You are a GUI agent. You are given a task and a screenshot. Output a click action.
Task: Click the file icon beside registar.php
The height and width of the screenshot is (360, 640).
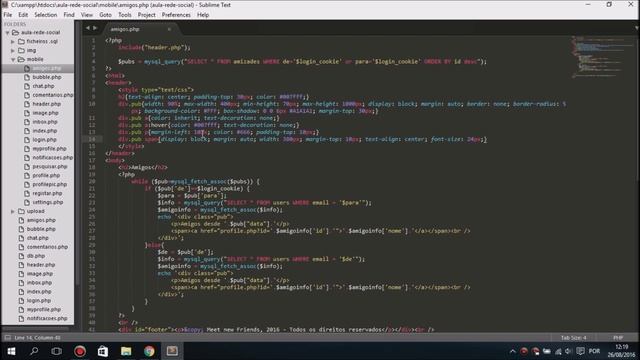[x=27, y=193]
